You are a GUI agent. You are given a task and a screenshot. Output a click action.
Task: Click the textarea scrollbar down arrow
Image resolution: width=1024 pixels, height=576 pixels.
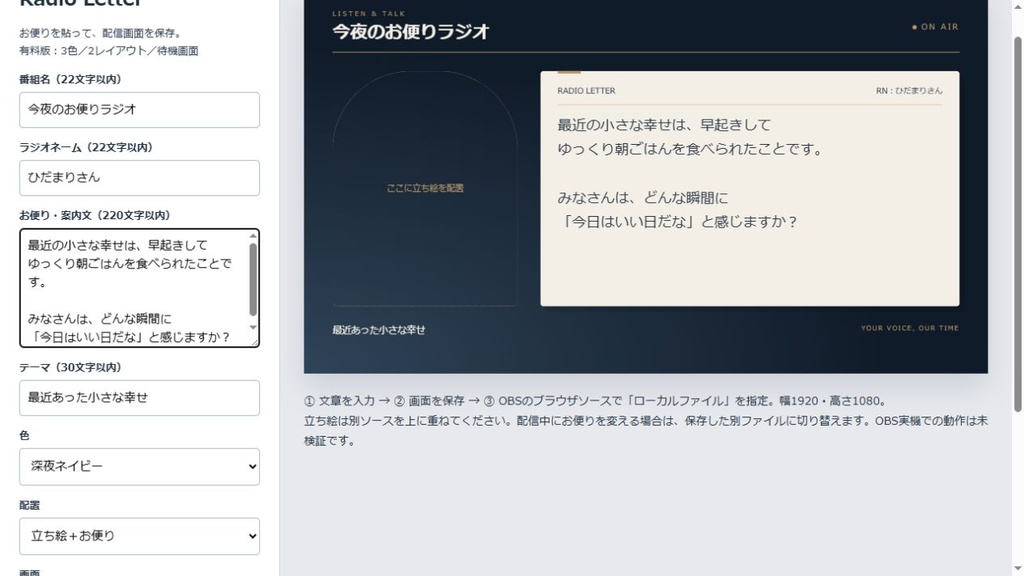click(253, 328)
